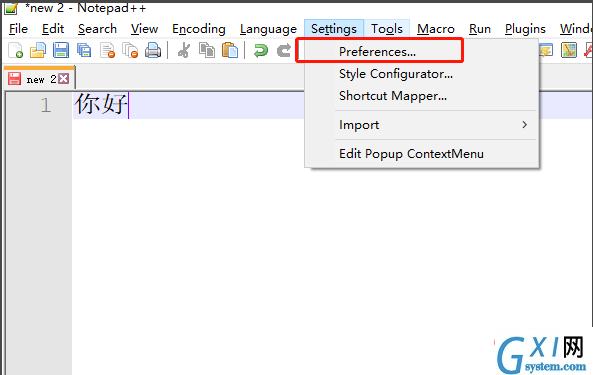Open the Plugins menu
This screenshot has width=593, height=375.
tap(525, 29)
